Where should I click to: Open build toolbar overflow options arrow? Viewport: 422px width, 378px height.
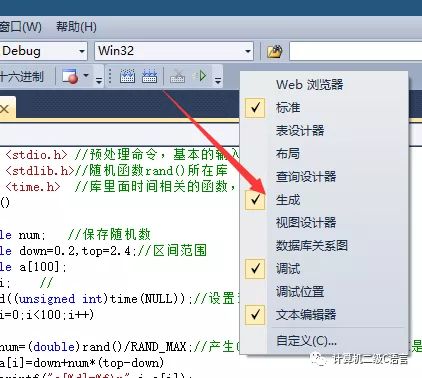(218, 80)
